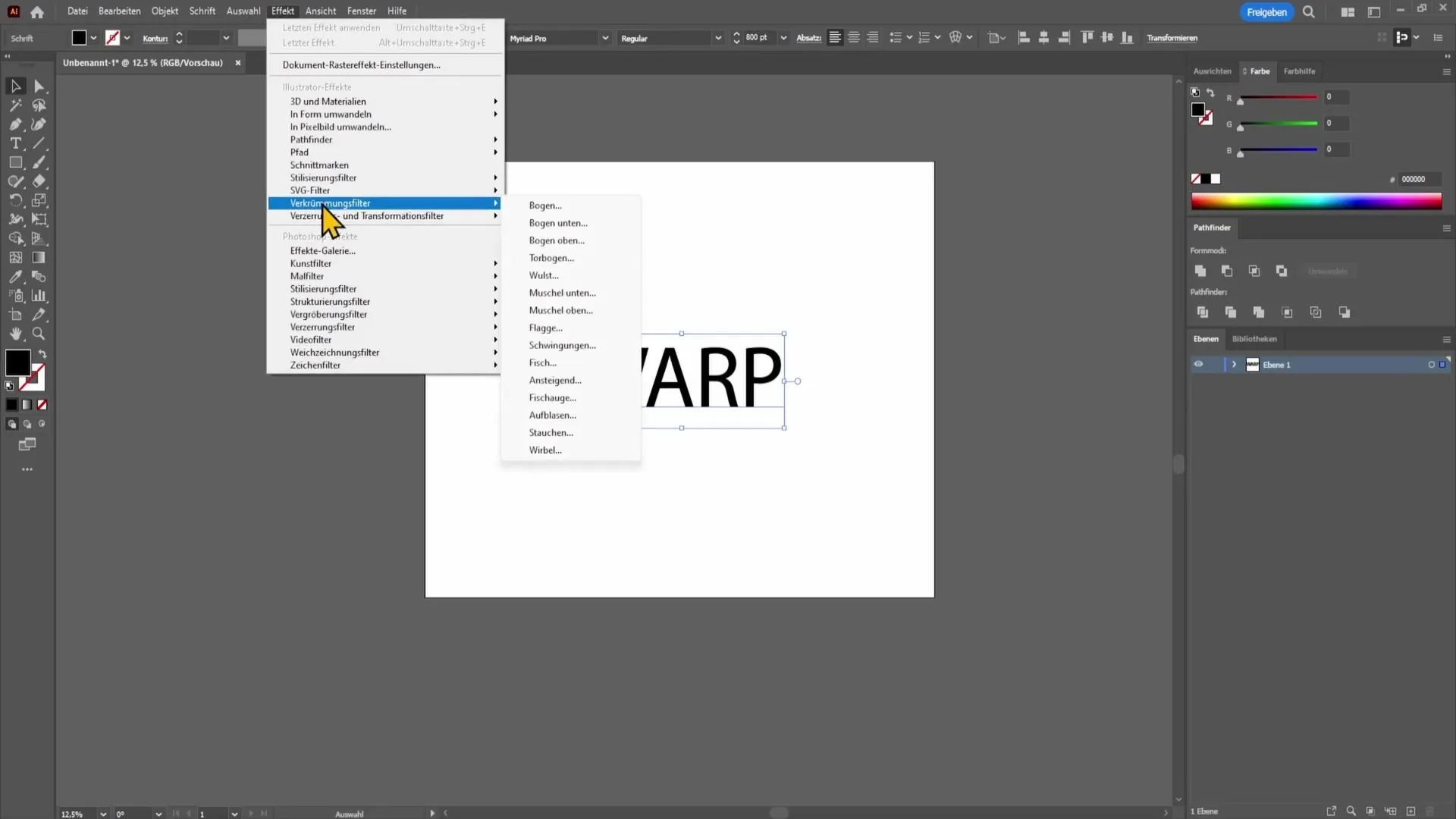Expand the 3D und Materialien submenu

386,102
